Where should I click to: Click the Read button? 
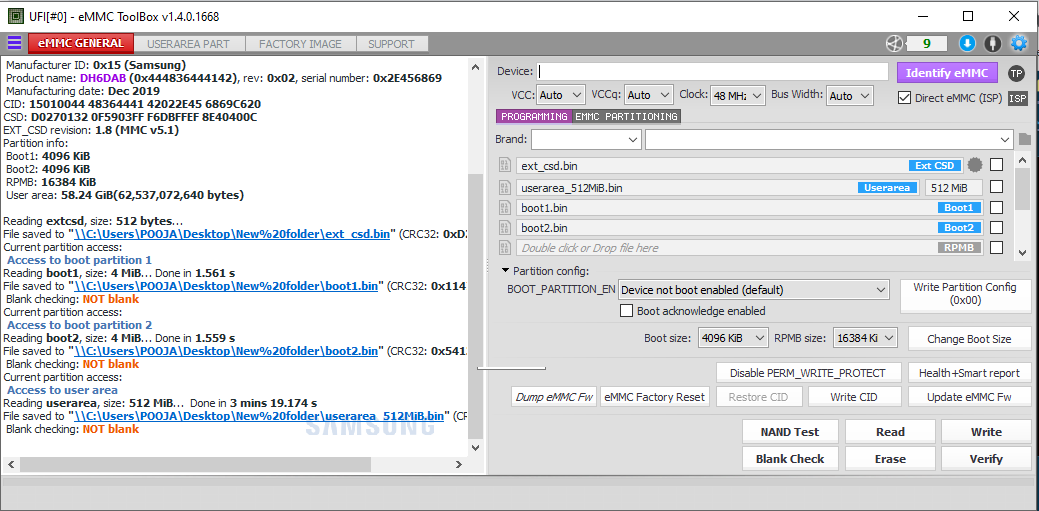click(x=890, y=431)
